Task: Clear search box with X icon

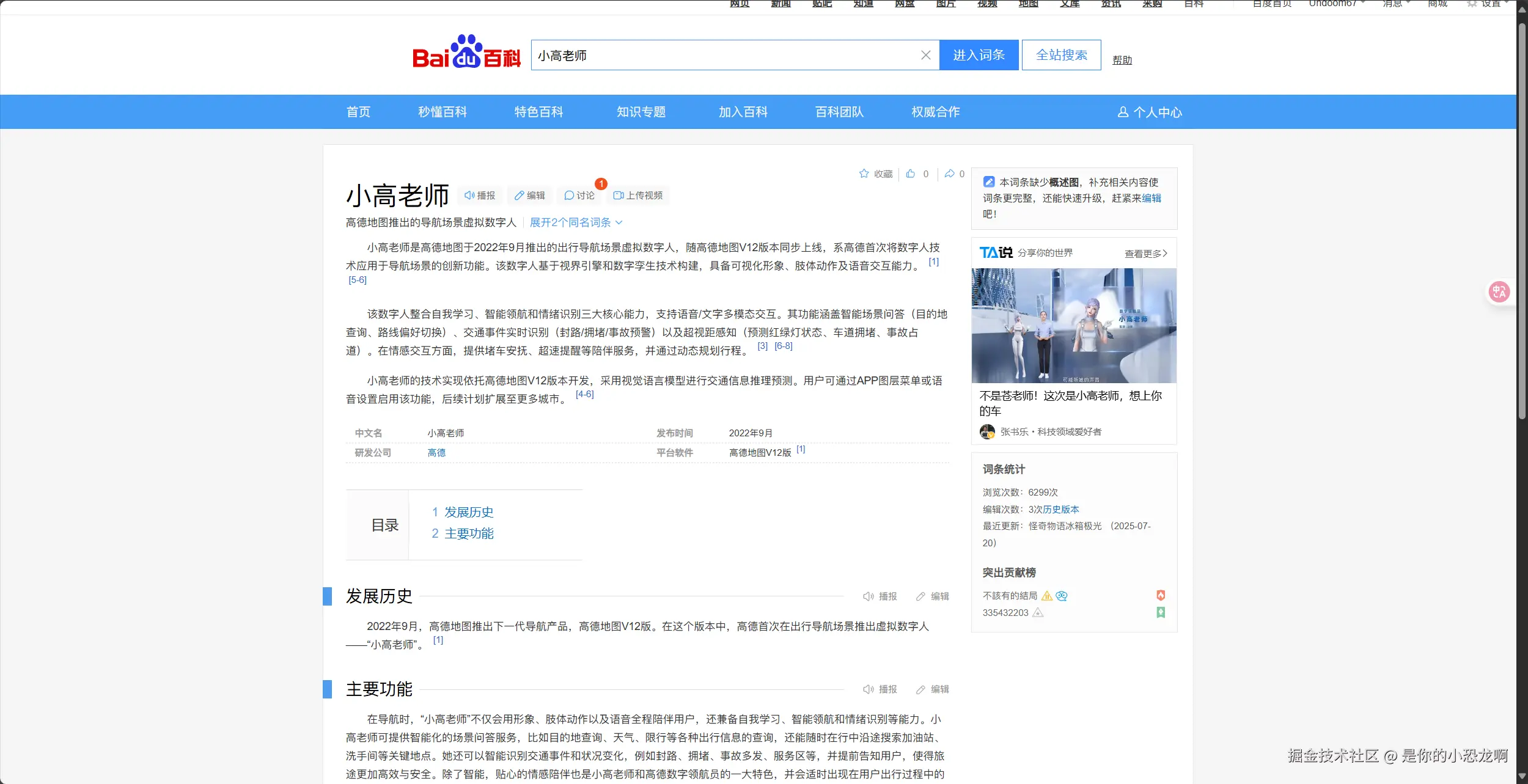Action: (925, 56)
